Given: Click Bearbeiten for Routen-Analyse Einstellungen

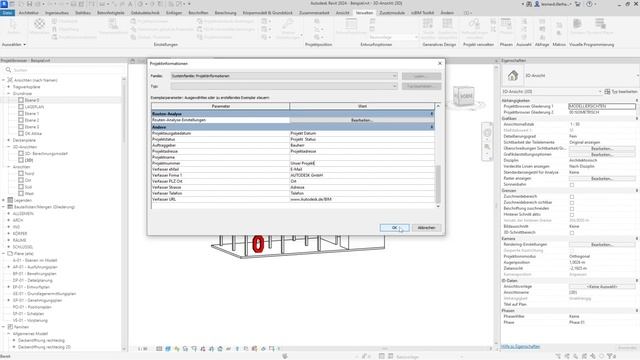Looking at the screenshot, I should pyautogui.click(x=362, y=120).
